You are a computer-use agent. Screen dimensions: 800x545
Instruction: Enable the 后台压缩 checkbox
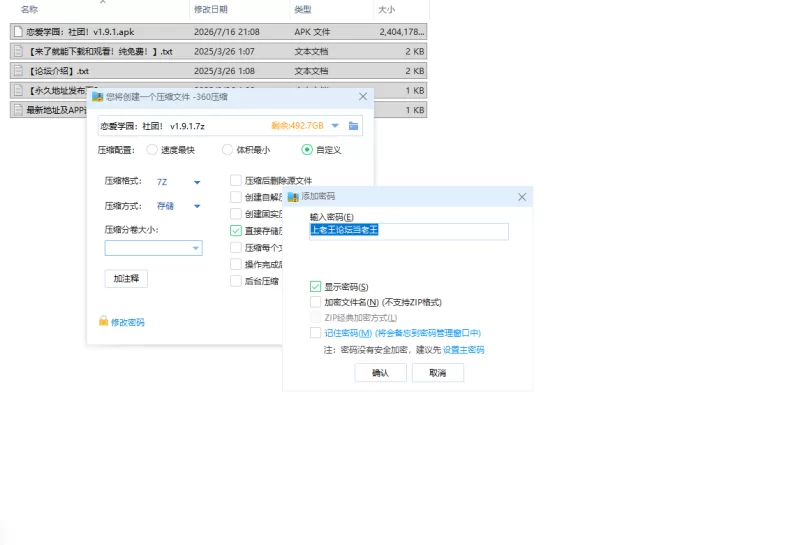point(236,281)
